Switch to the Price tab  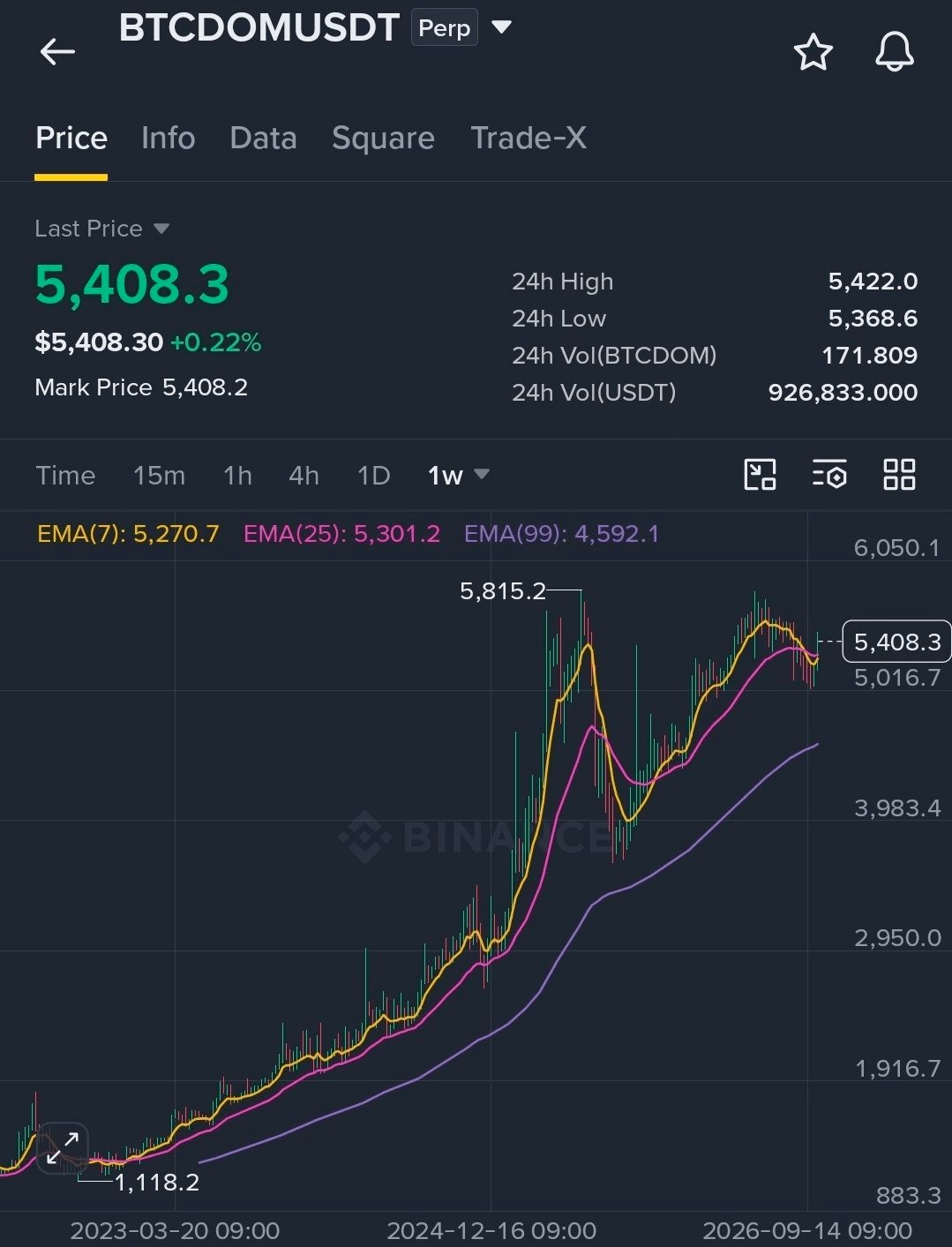pos(71,139)
